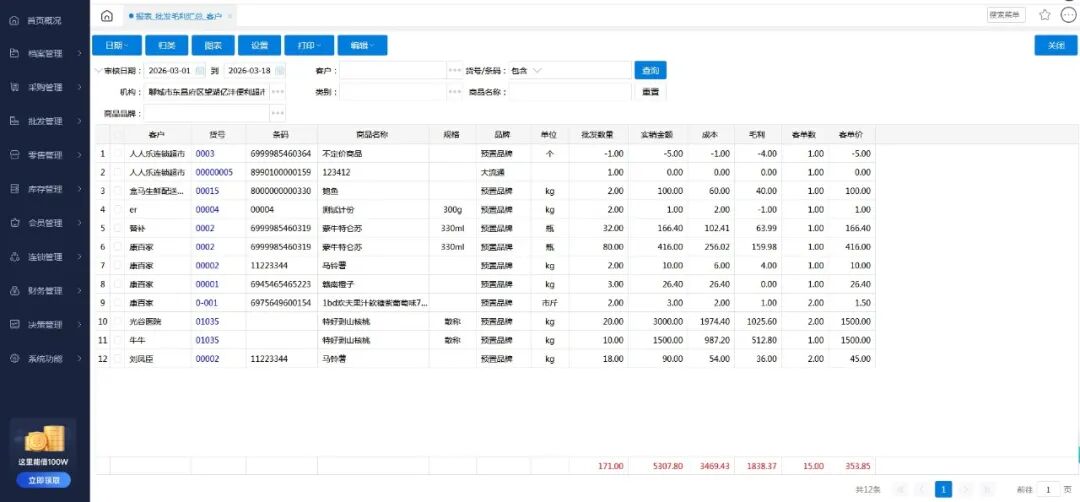Check the select-all checkbox in table header
The width and height of the screenshot is (1080, 502).
click(x=119, y=134)
